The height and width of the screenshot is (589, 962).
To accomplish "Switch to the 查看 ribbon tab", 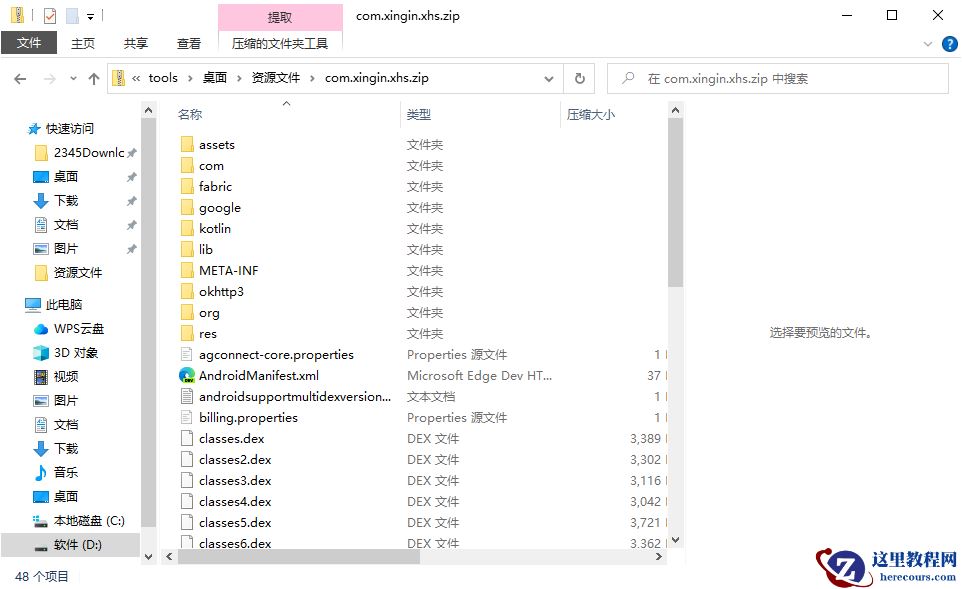I will click(x=189, y=43).
